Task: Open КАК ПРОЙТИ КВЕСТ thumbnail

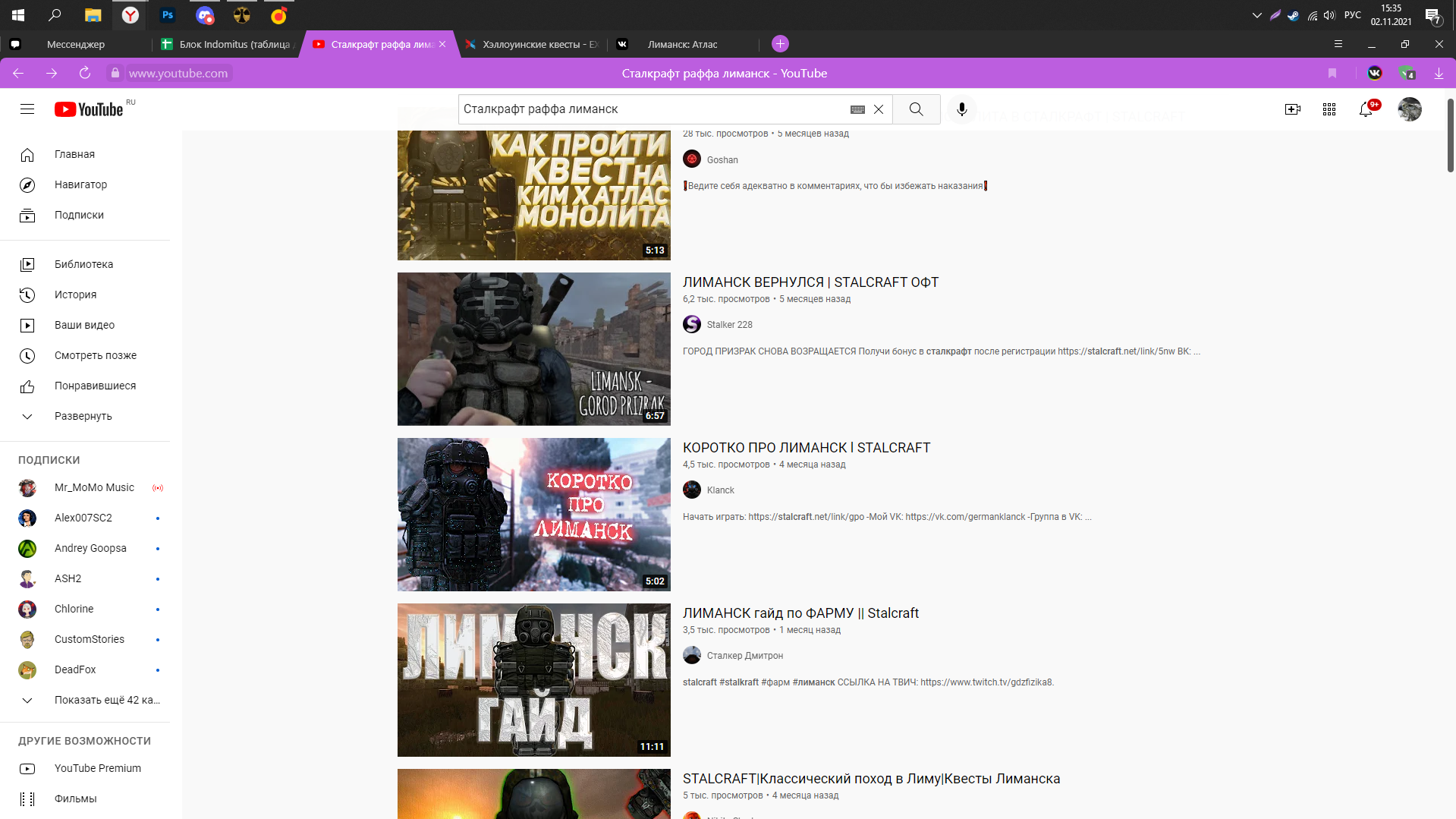Action: pos(534,195)
